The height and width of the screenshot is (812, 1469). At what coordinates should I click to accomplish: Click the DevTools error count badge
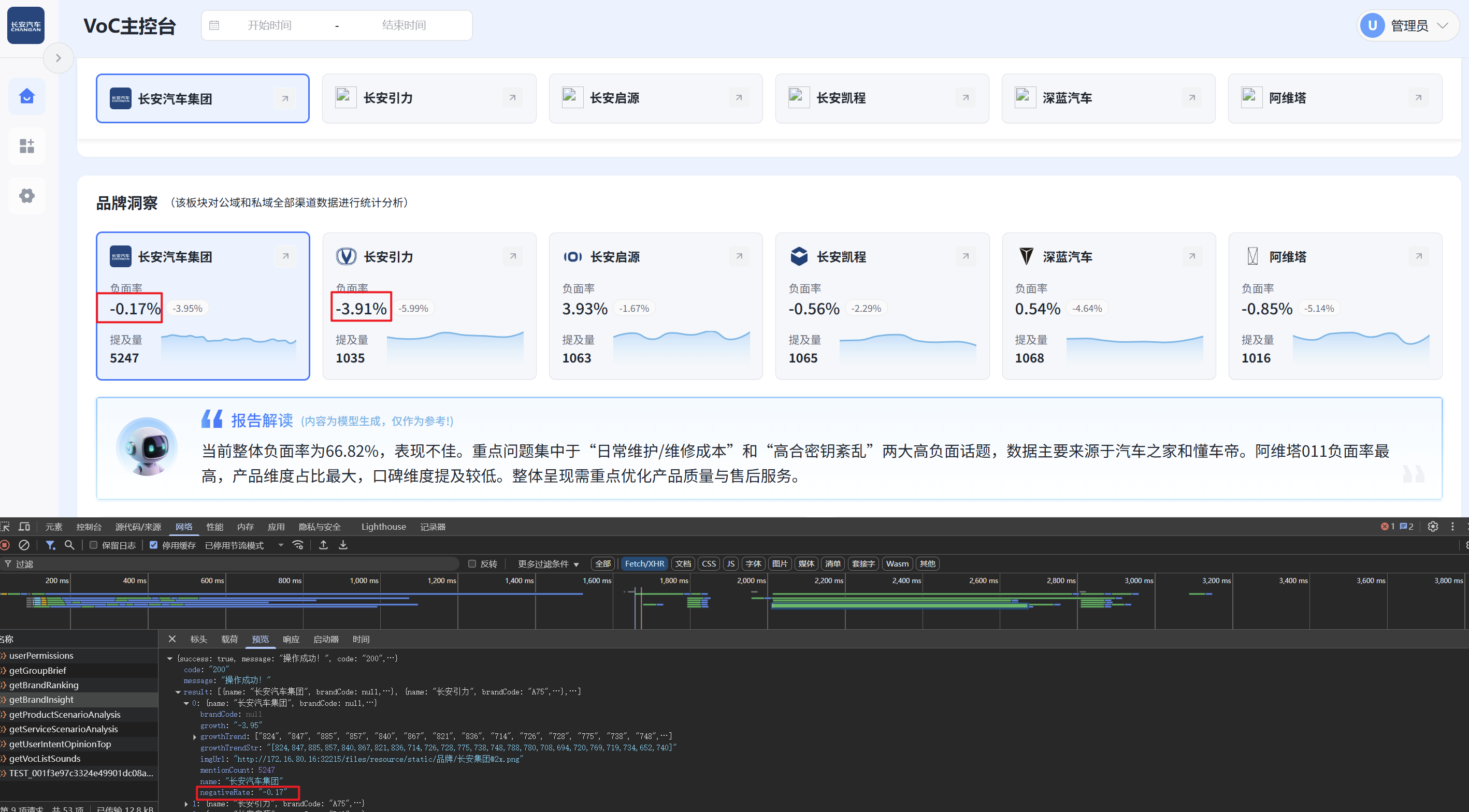point(1388,526)
